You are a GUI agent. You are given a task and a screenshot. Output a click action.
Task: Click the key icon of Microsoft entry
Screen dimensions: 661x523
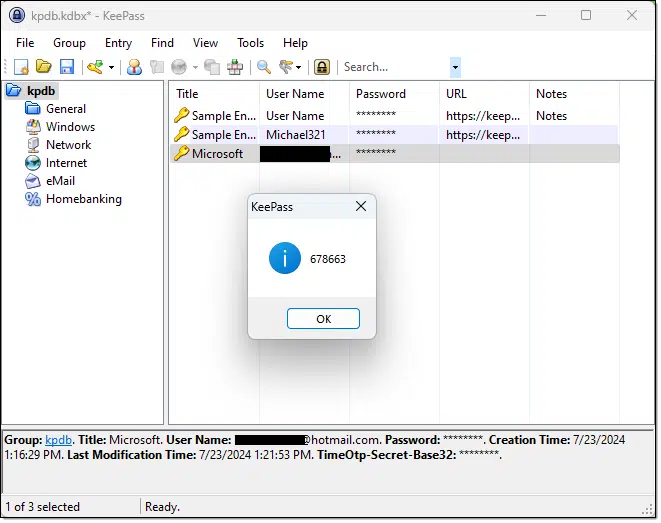(x=181, y=153)
